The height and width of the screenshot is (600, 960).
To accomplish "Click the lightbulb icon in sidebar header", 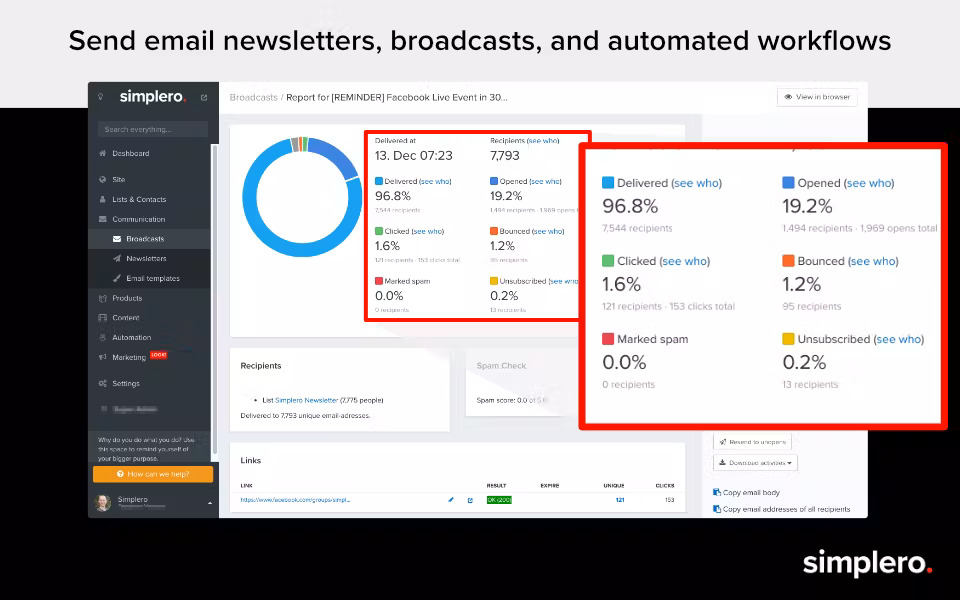I will (100, 97).
